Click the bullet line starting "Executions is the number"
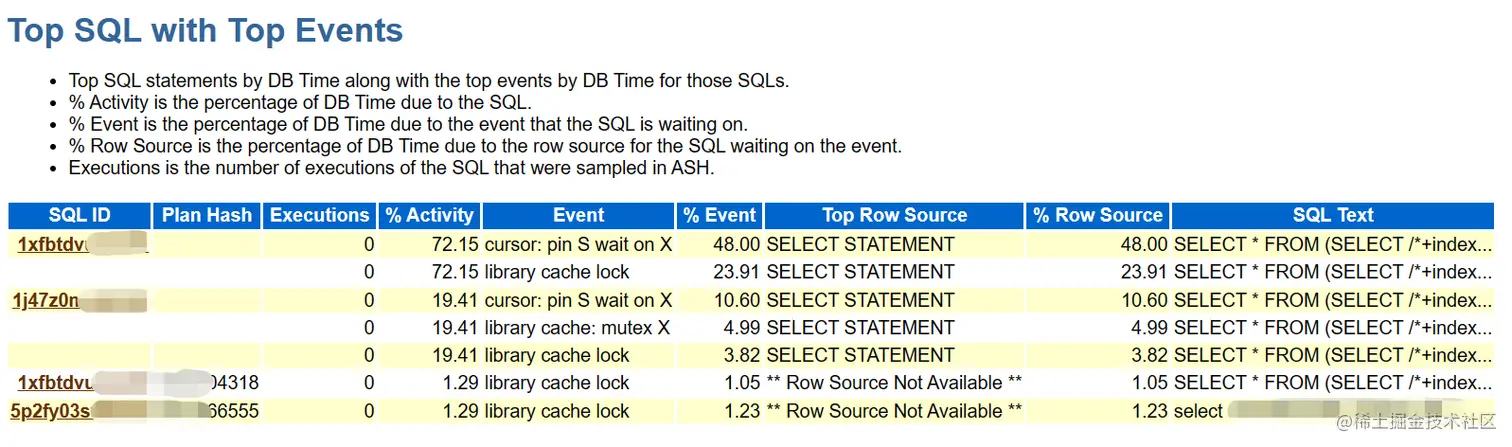 tap(391, 167)
